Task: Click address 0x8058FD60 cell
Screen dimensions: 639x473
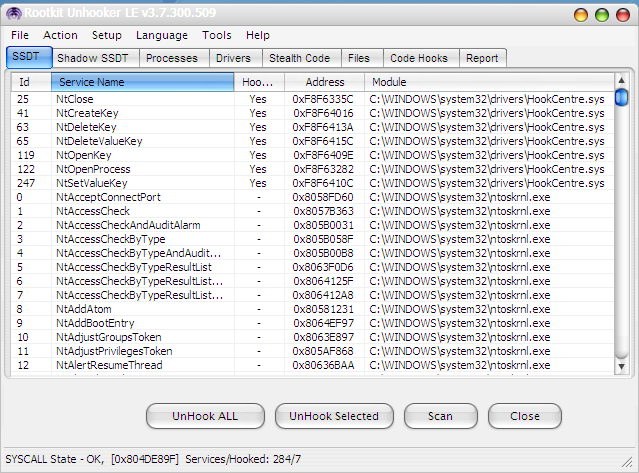Action: 323,197
